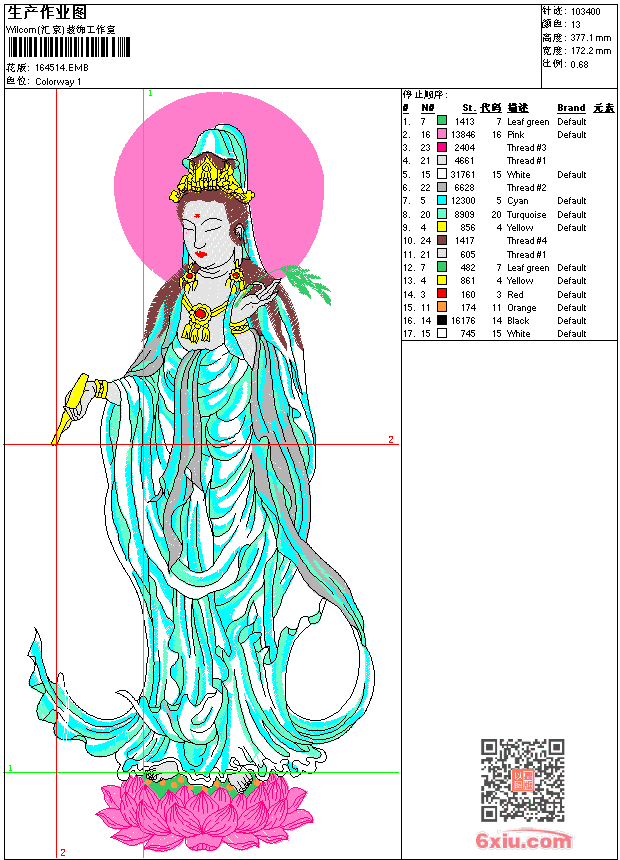This screenshot has height=860, width=620.
Task: Pick the Orange color swatch
Action: tap(442, 307)
